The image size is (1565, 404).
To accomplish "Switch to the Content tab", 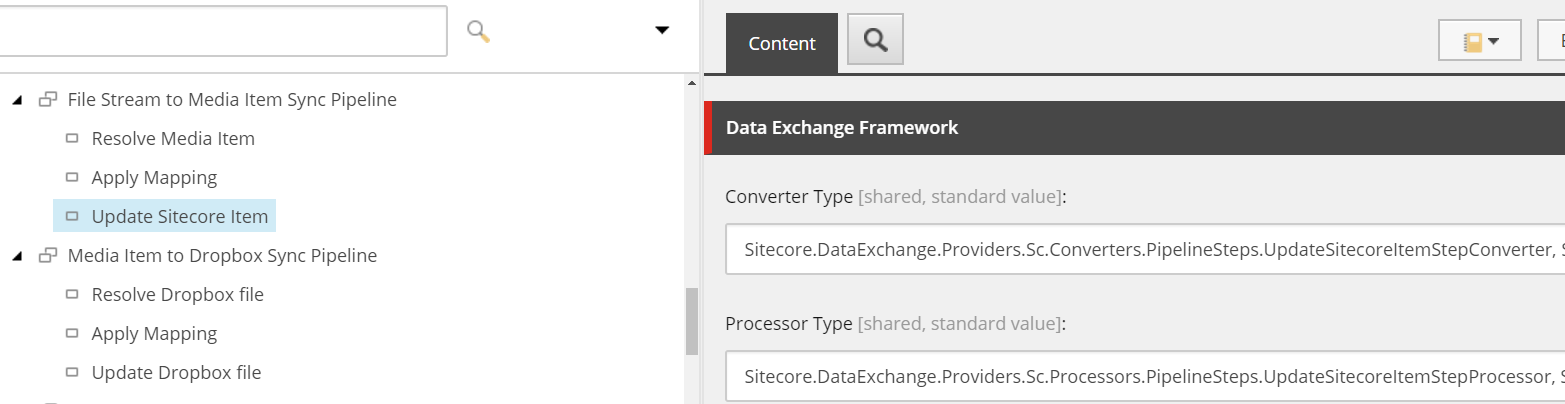I will (x=782, y=43).
